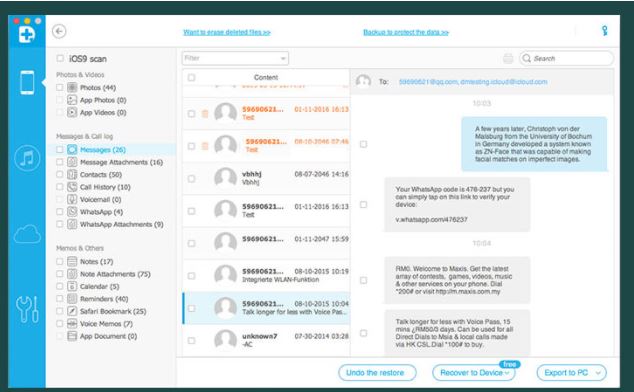Check the Voice Memos (7) checkbox
The image size is (634, 392).
(x=59, y=324)
